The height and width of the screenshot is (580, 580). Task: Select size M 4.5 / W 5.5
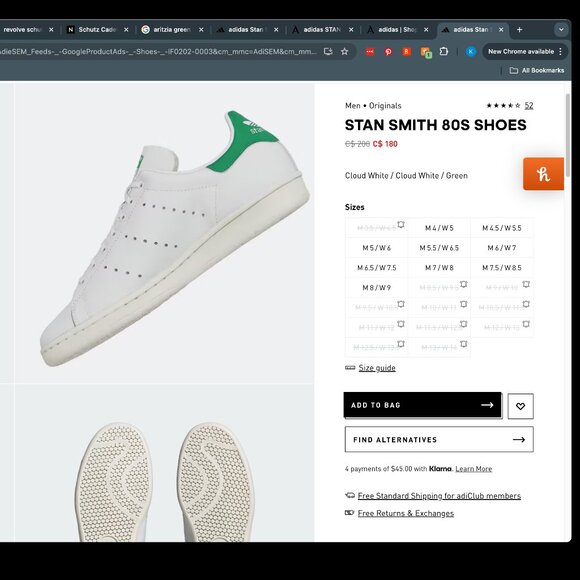(x=502, y=228)
